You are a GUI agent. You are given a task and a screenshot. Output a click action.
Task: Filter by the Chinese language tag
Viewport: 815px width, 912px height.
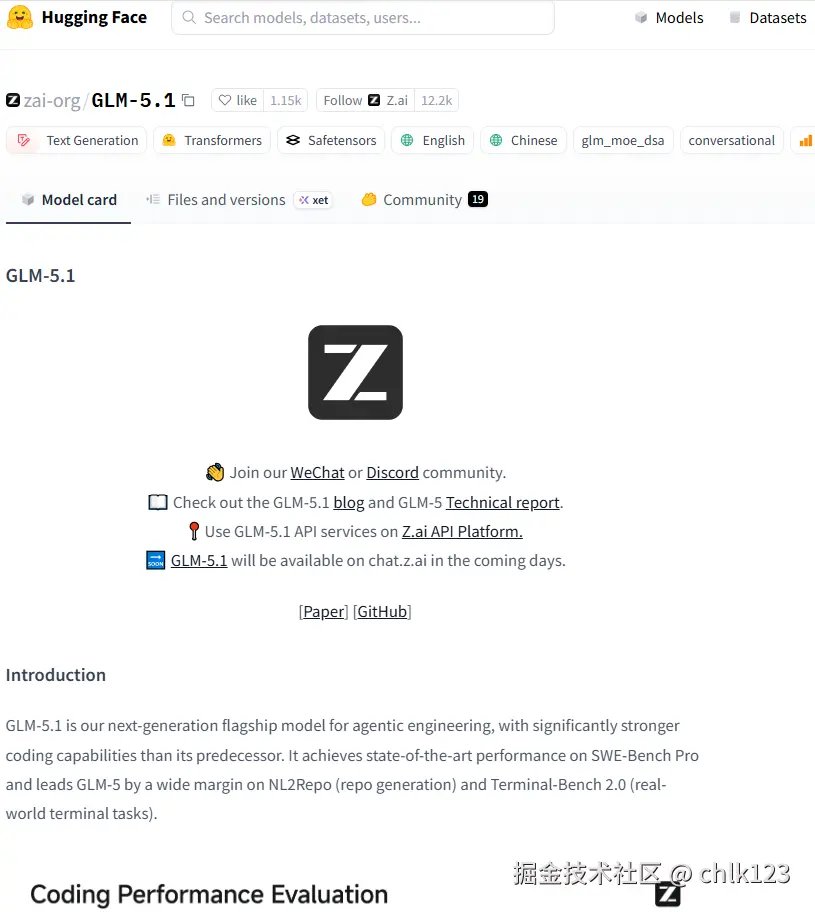coord(523,140)
